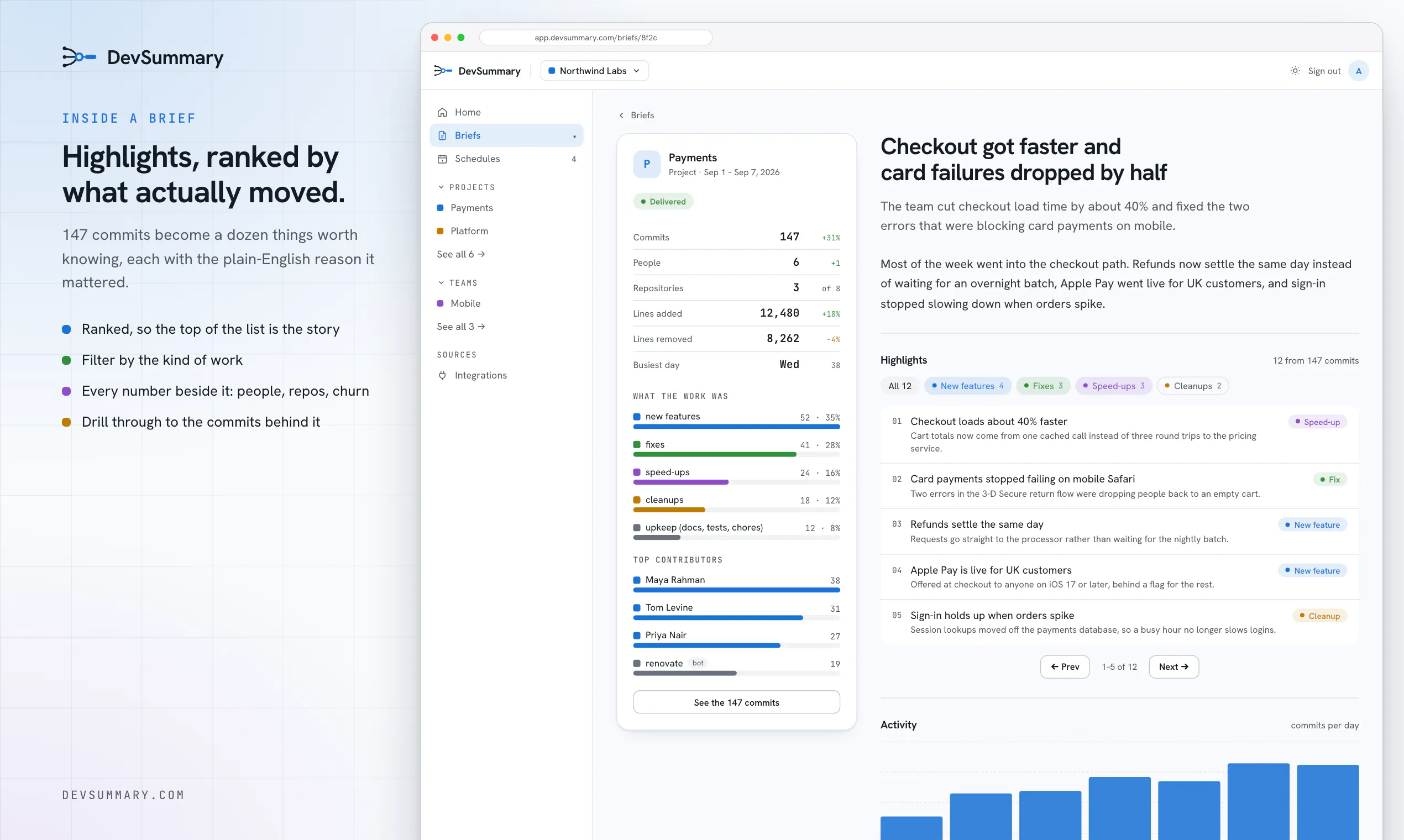Collapse the PROJECTS section chevron

pos(441,187)
